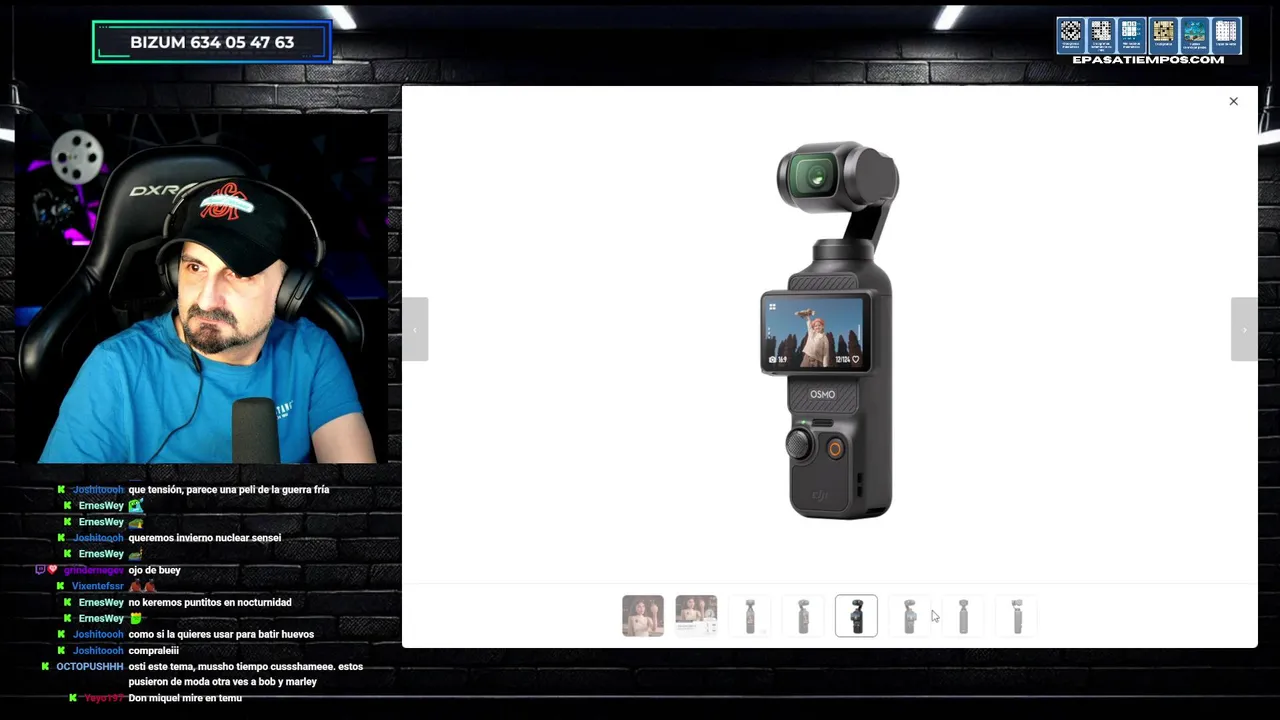Screen dimensions: 1280x720
Task: Click chat message "compraleiii"
Action: pyautogui.click(x=153, y=650)
